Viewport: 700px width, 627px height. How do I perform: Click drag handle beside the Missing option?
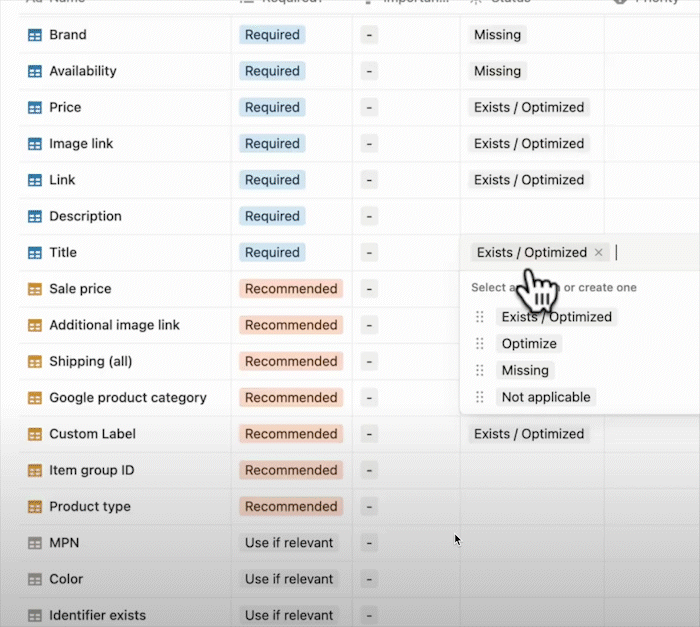pyautogui.click(x=480, y=371)
